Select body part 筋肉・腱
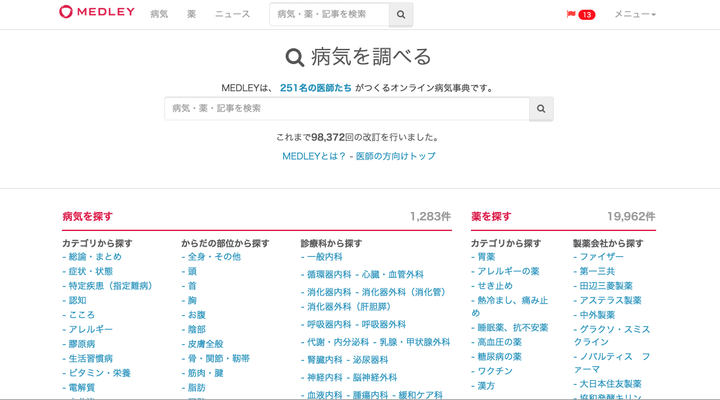This screenshot has width=720, height=400. coord(205,373)
